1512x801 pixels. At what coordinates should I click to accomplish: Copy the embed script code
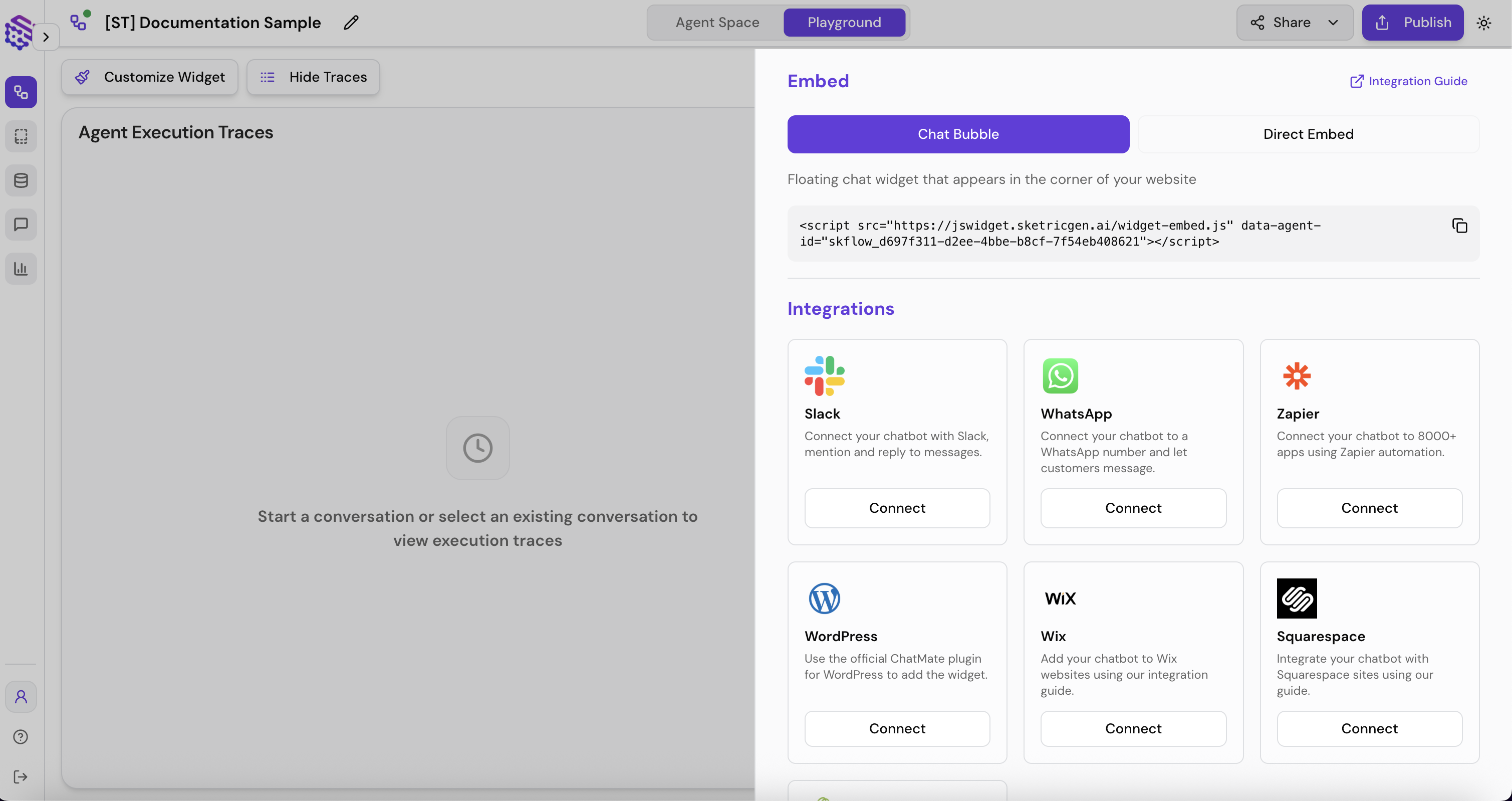coord(1459,226)
